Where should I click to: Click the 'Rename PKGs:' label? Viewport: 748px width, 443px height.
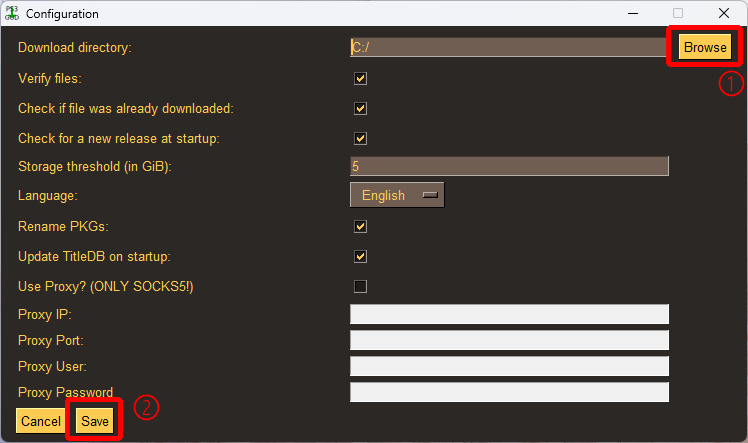pyautogui.click(x=63, y=226)
